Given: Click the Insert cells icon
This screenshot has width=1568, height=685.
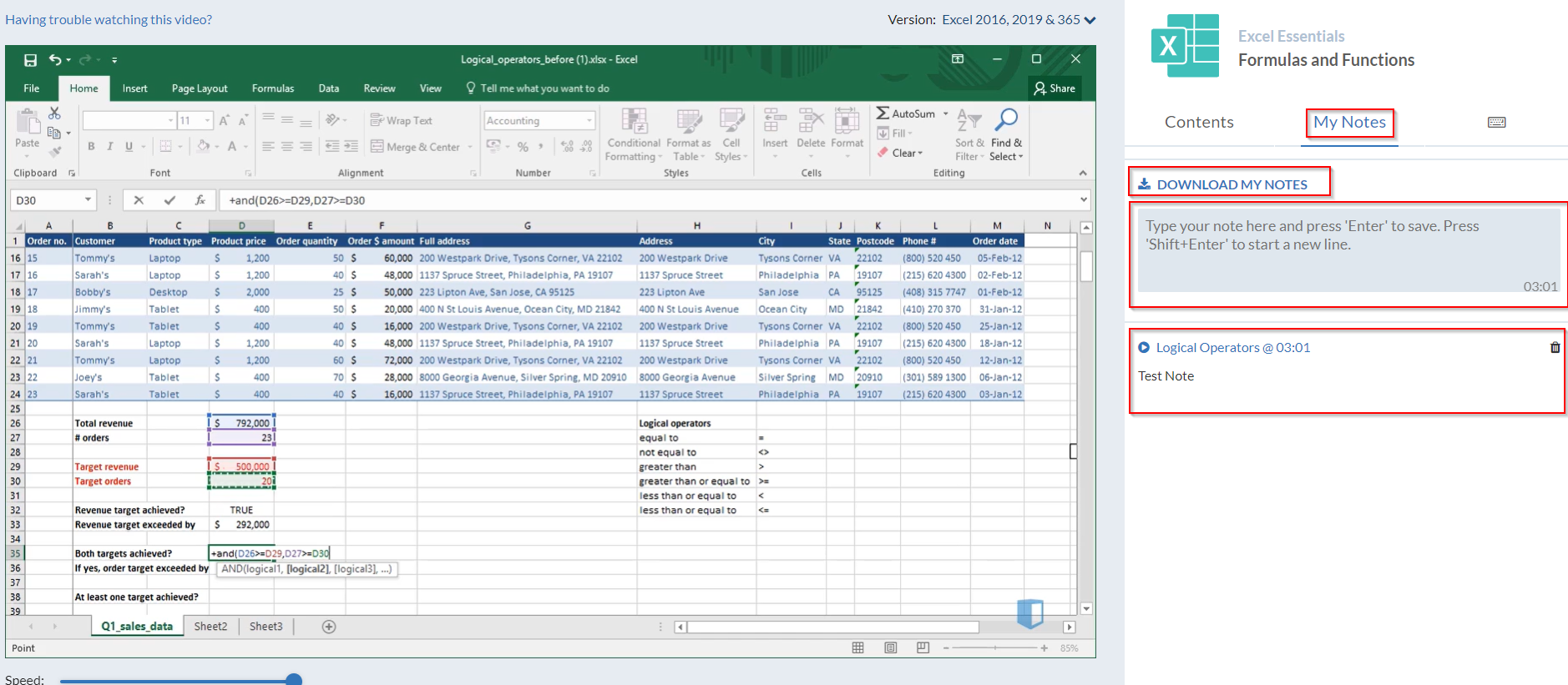Looking at the screenshot, I should coord(775,121).
